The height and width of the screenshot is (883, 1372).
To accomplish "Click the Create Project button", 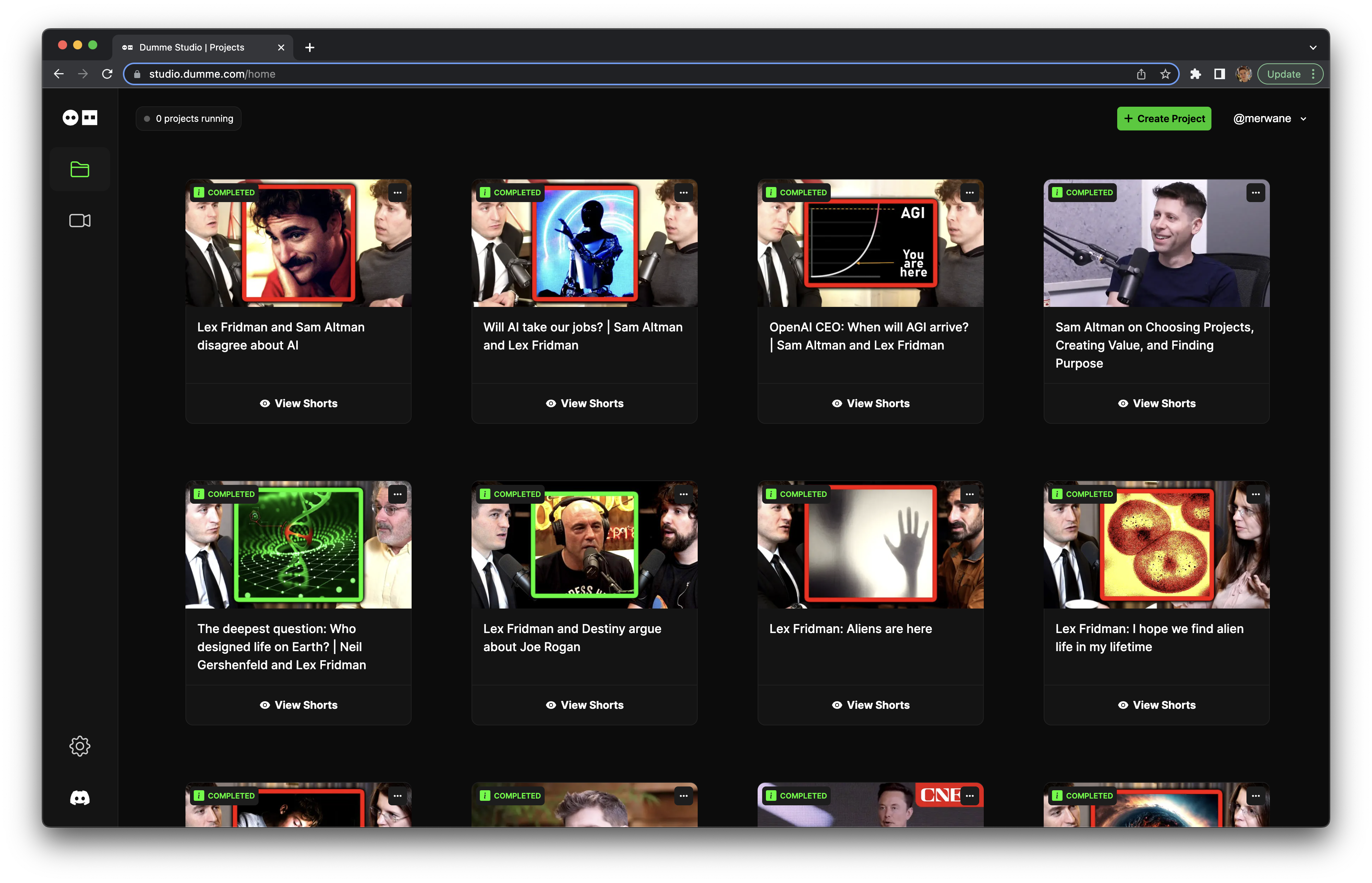I will [x=1164, y=119].
